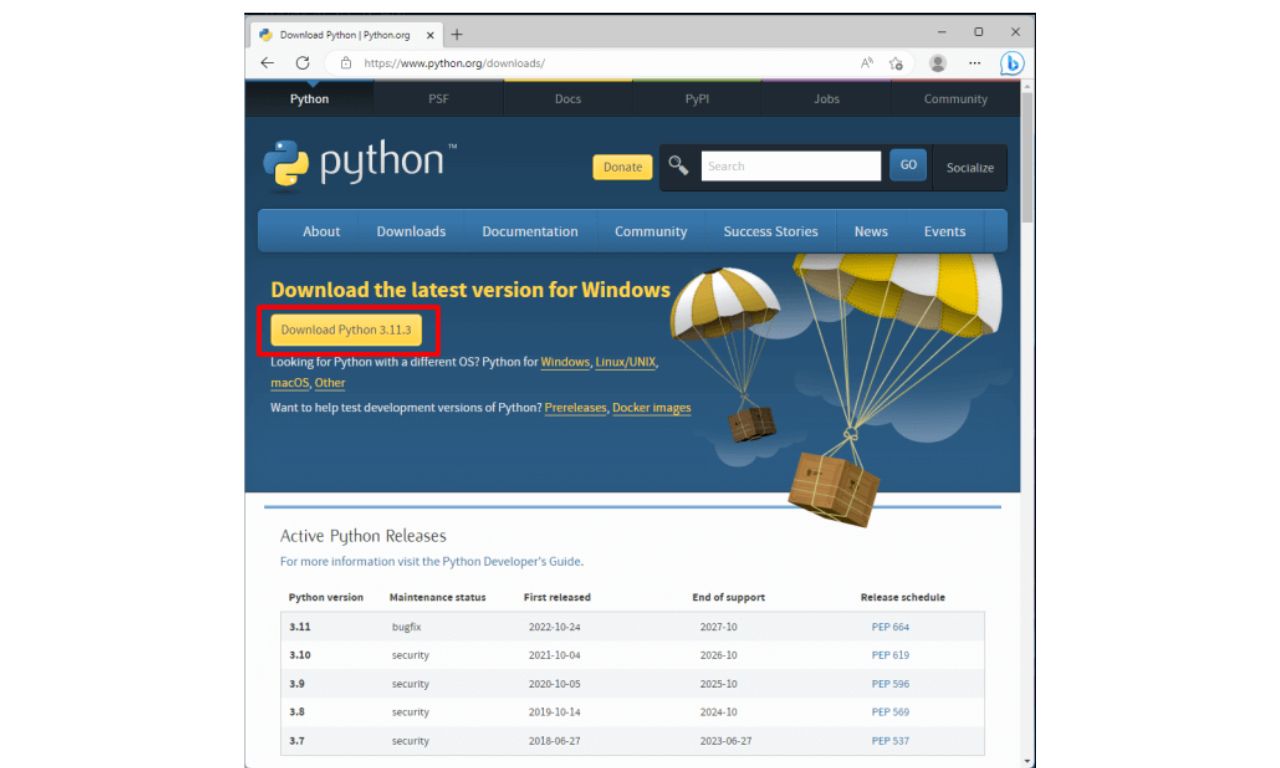Open the Success Stories menu
This screenshot has width=1280, height=768.
click(x=771, y=231)
